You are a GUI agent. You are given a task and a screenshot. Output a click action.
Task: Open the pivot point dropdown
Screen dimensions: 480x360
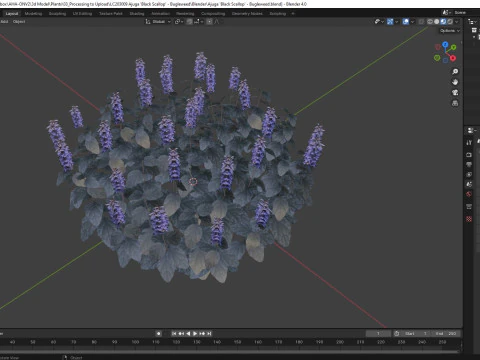[179, 22]
